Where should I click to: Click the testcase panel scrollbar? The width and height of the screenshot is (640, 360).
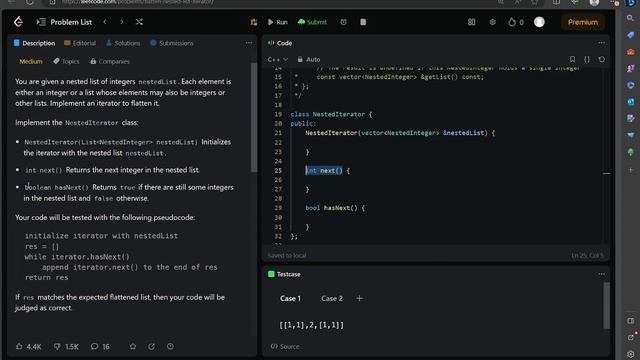(x=607, y=305)
